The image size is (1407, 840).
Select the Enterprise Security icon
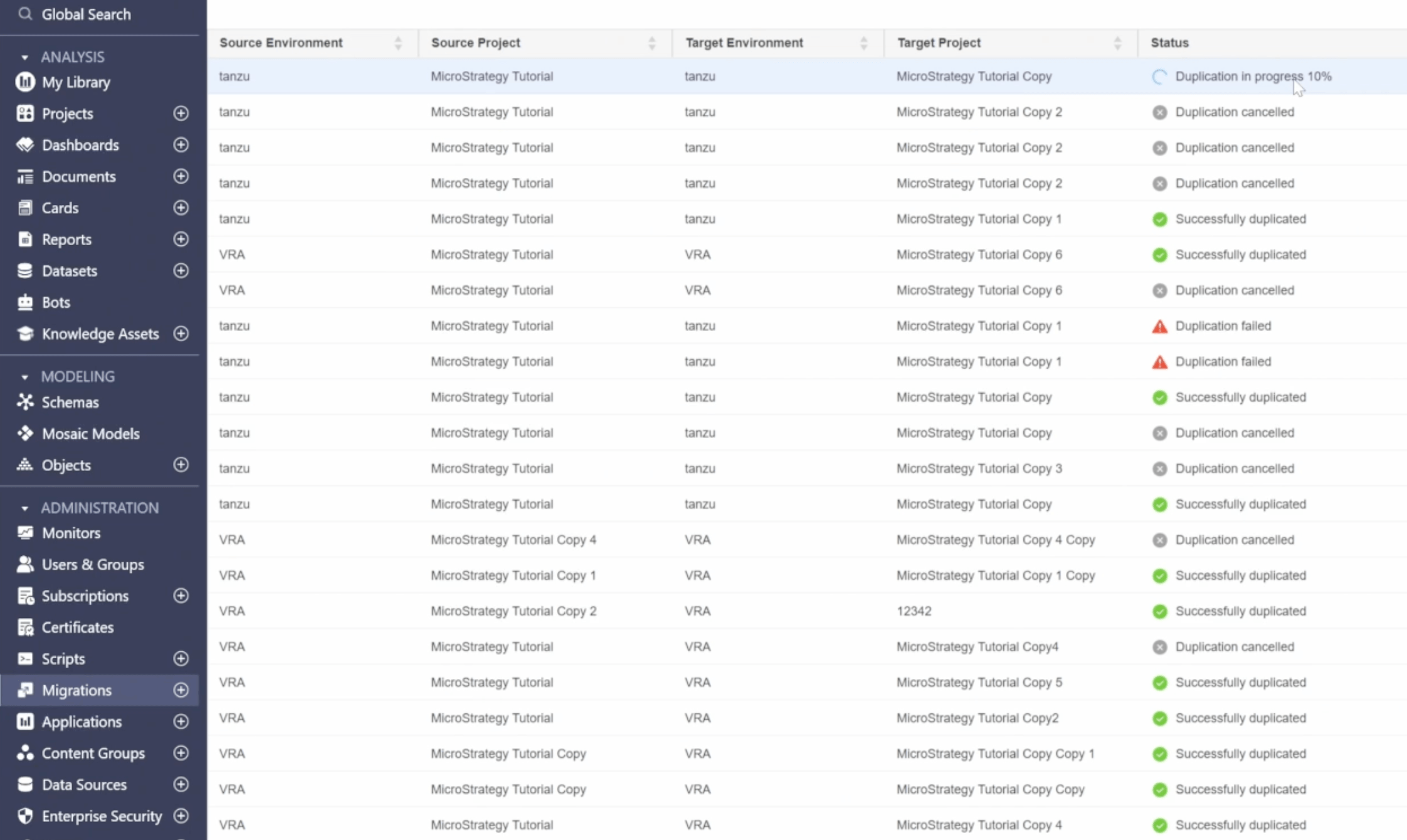25,816
